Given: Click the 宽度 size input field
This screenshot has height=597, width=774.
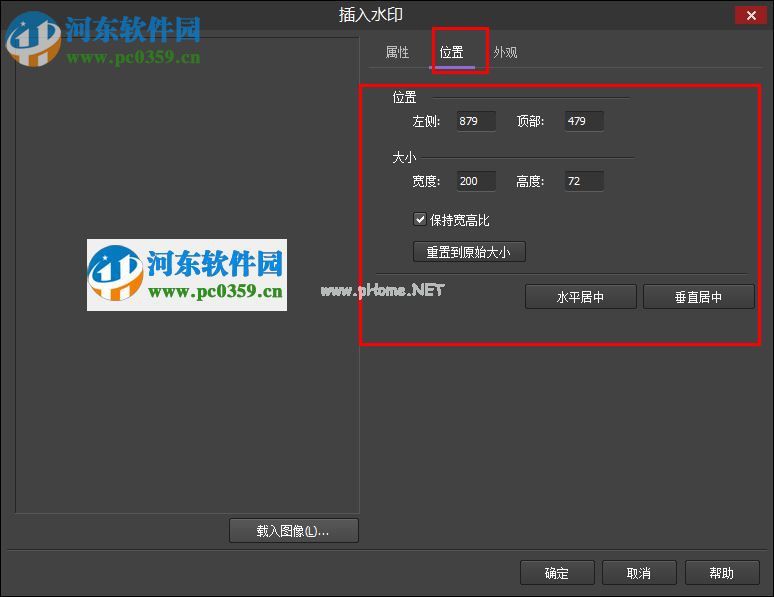Looking at the screenshot, I should 476,181.
